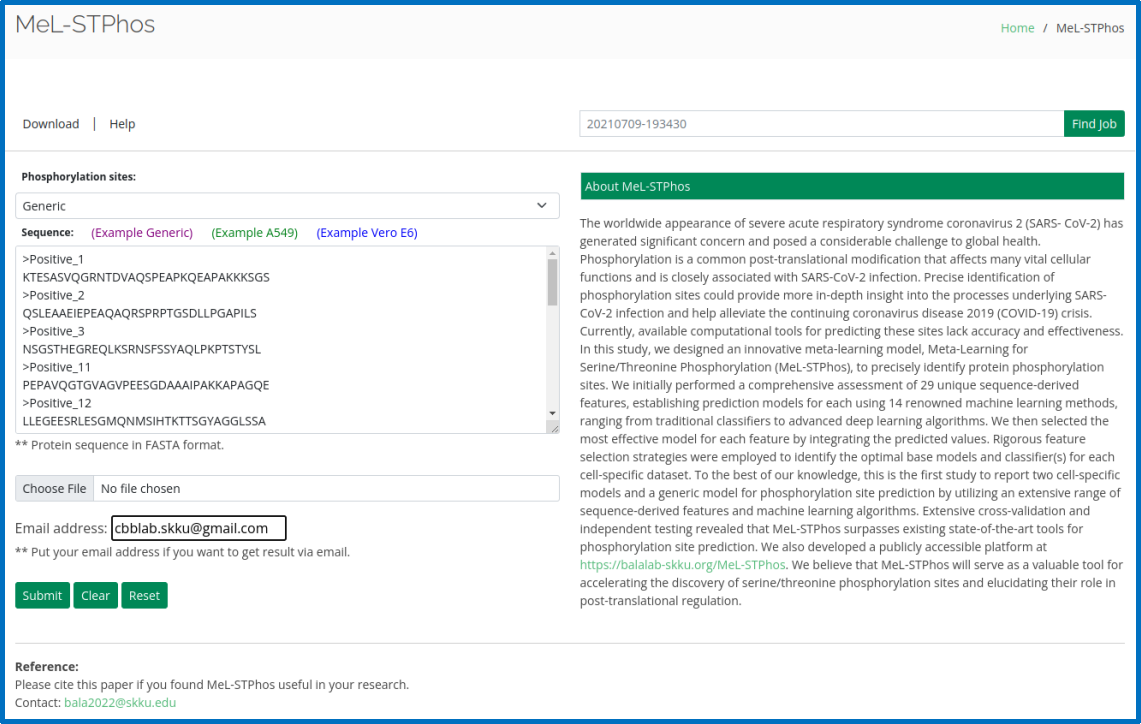Open the Download menu link
Image resolution: width=1141 pixels, height=724 pixels.
coord(51,124)
